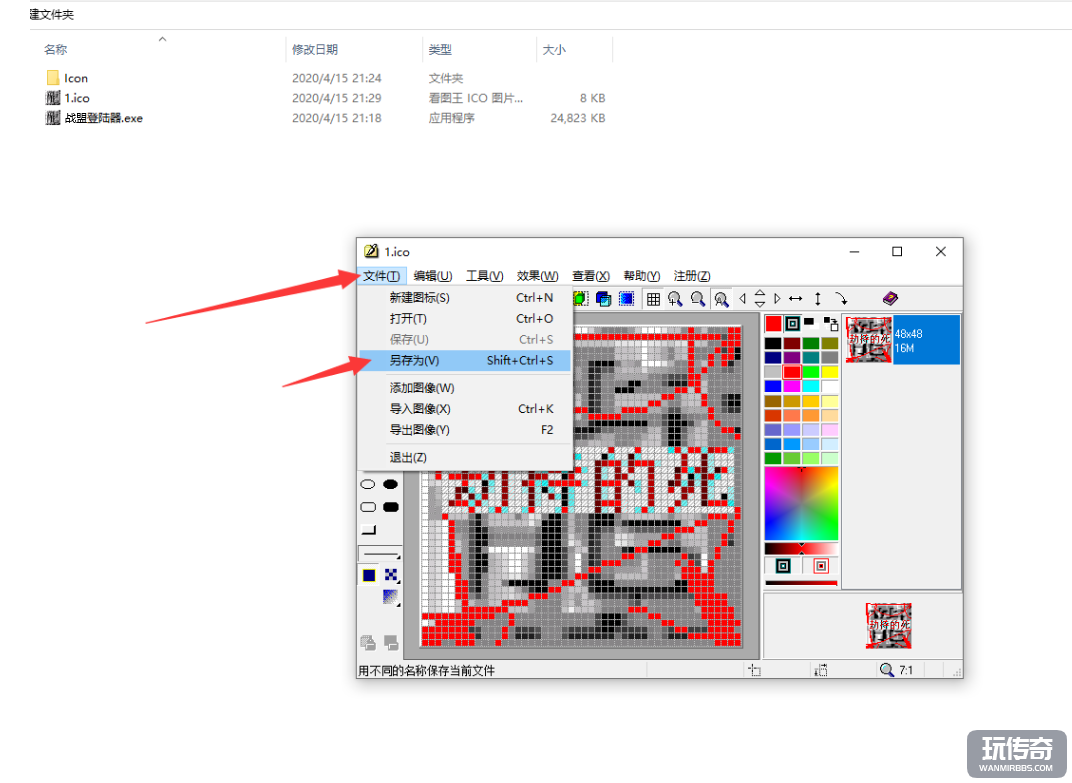Click the green cube selection toolbar icon
The image size is (1072, 783).
pos(580,299)
